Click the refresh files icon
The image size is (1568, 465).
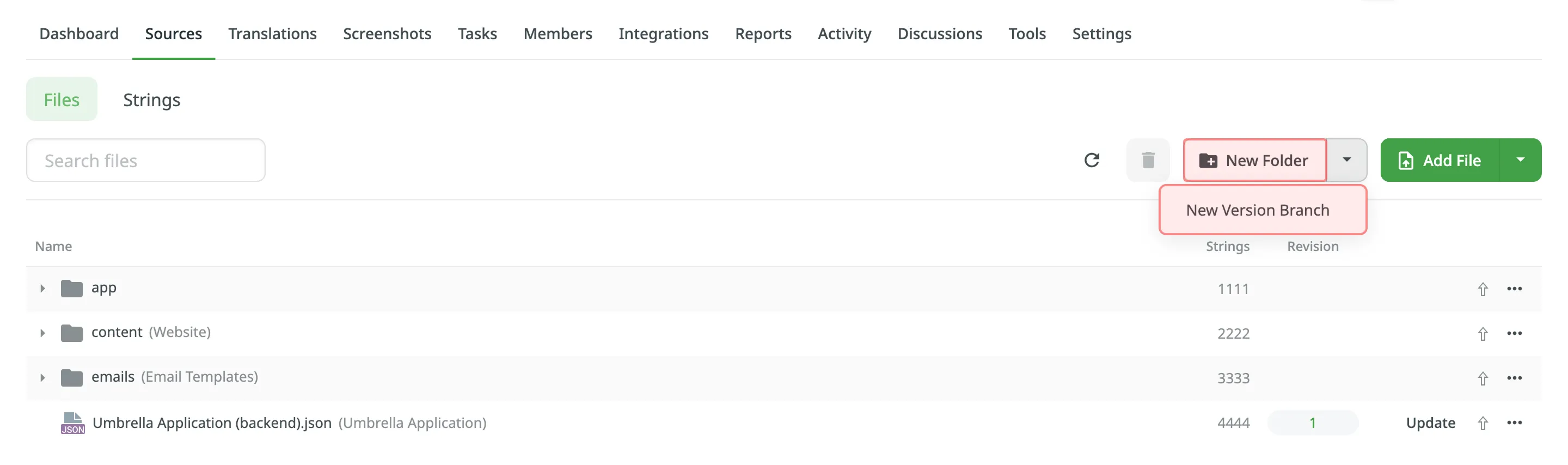click(1092, 160)
